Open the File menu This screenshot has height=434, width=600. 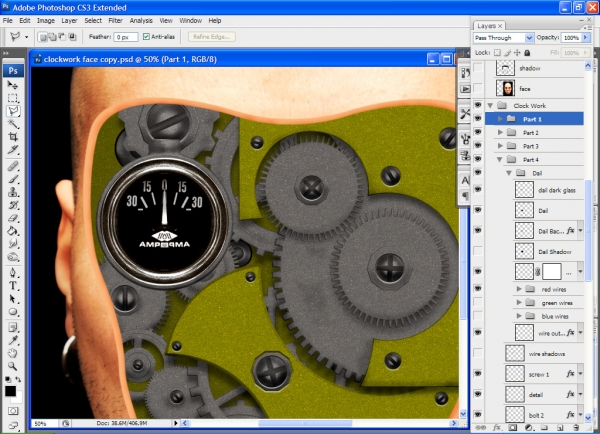pos(8,21)
